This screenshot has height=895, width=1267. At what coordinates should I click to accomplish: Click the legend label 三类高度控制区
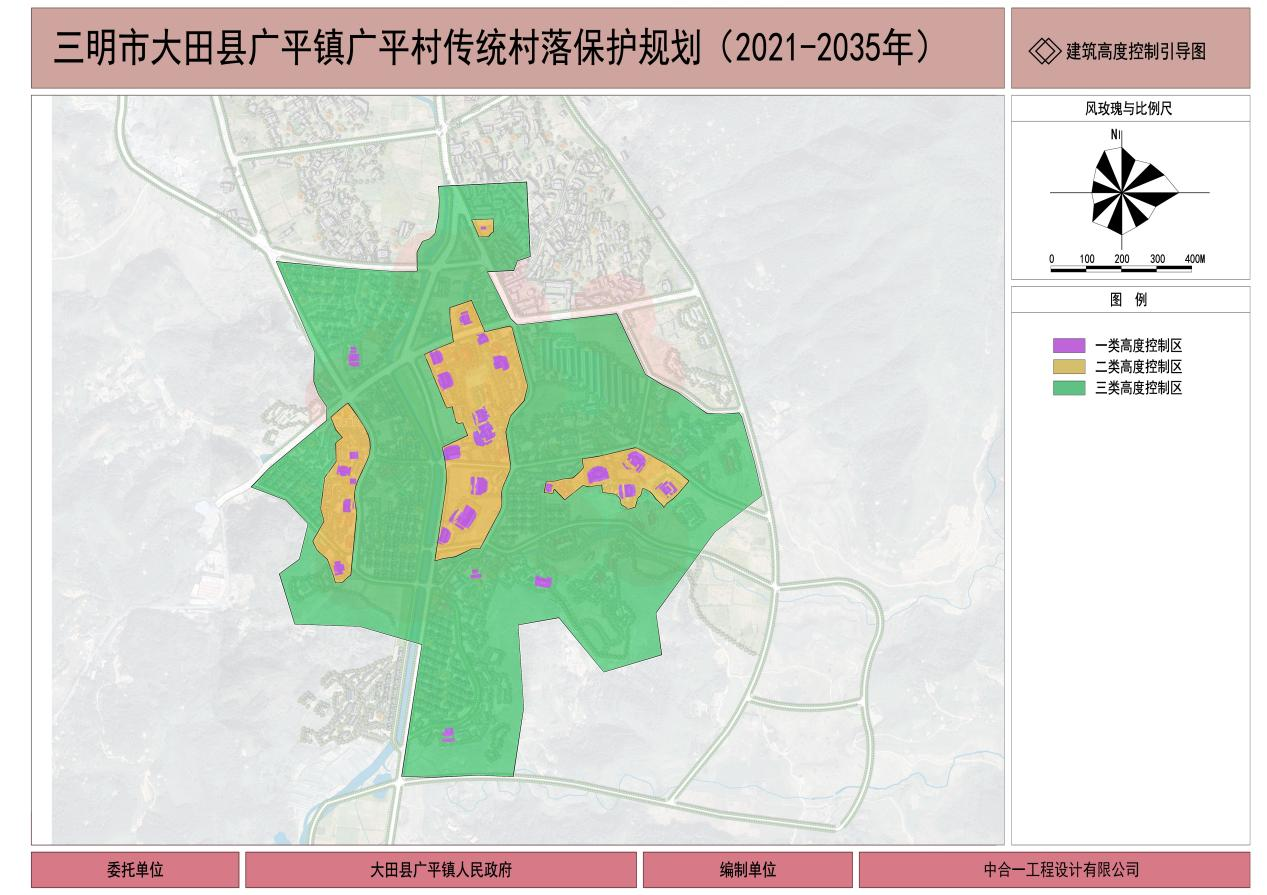click(x=1139, y=388)
